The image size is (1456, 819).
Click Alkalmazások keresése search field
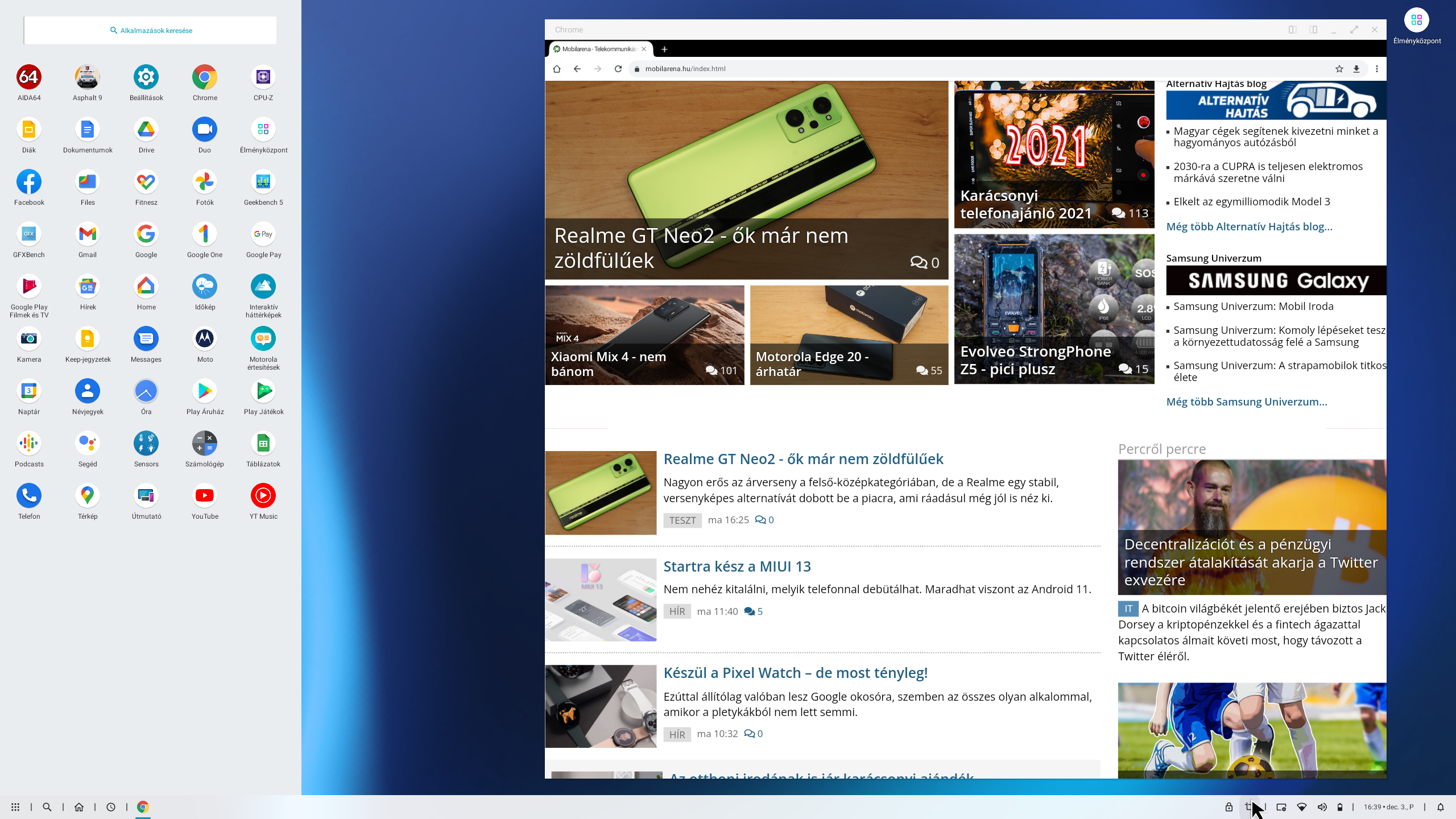[151, 30]
